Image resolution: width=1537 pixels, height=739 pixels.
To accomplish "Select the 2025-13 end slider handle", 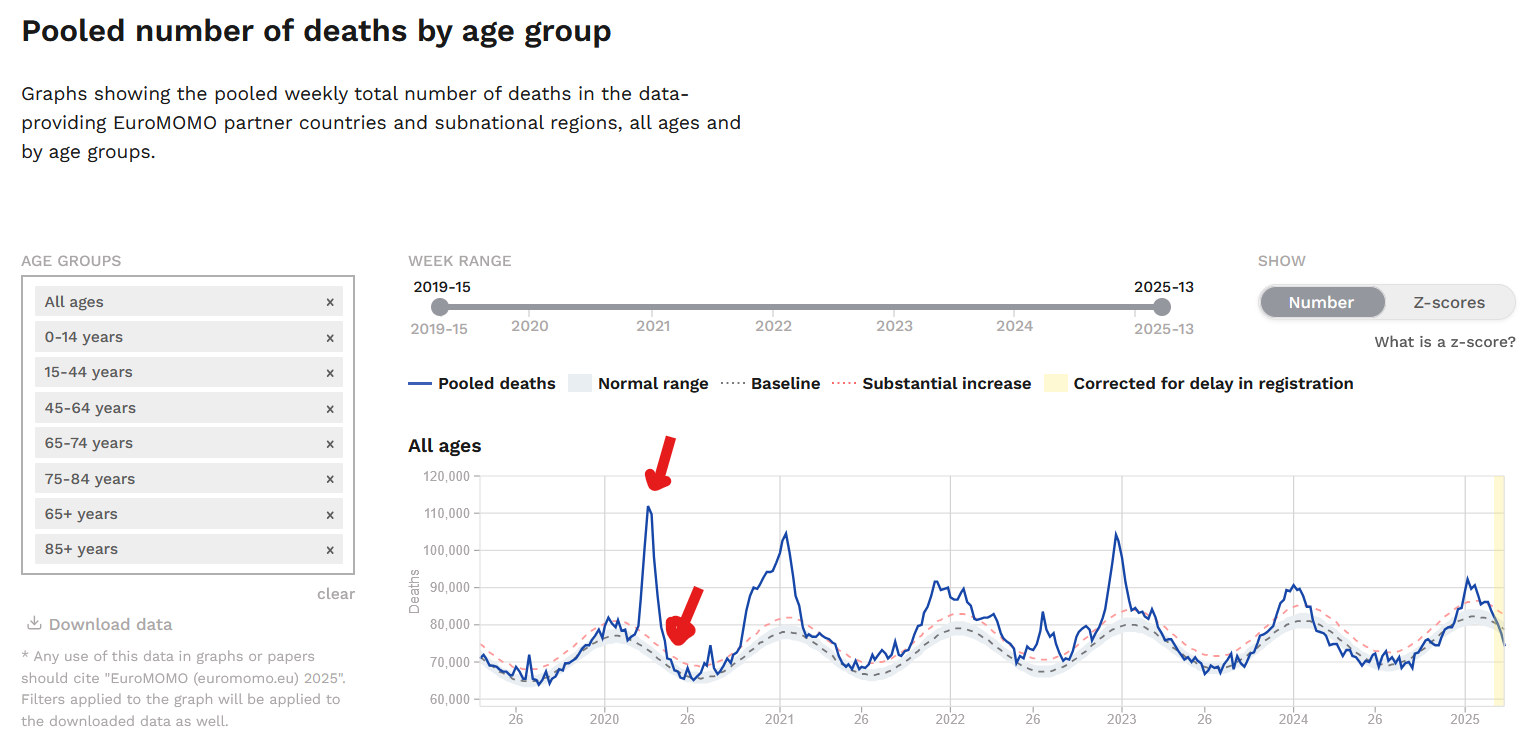I will point(1161,307).
